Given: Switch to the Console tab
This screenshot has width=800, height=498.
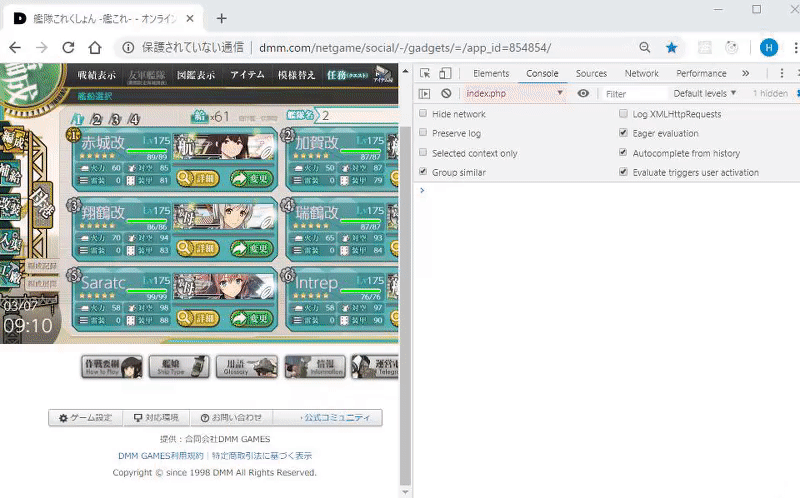Looking at the screenshot, I should coord(542,73).
